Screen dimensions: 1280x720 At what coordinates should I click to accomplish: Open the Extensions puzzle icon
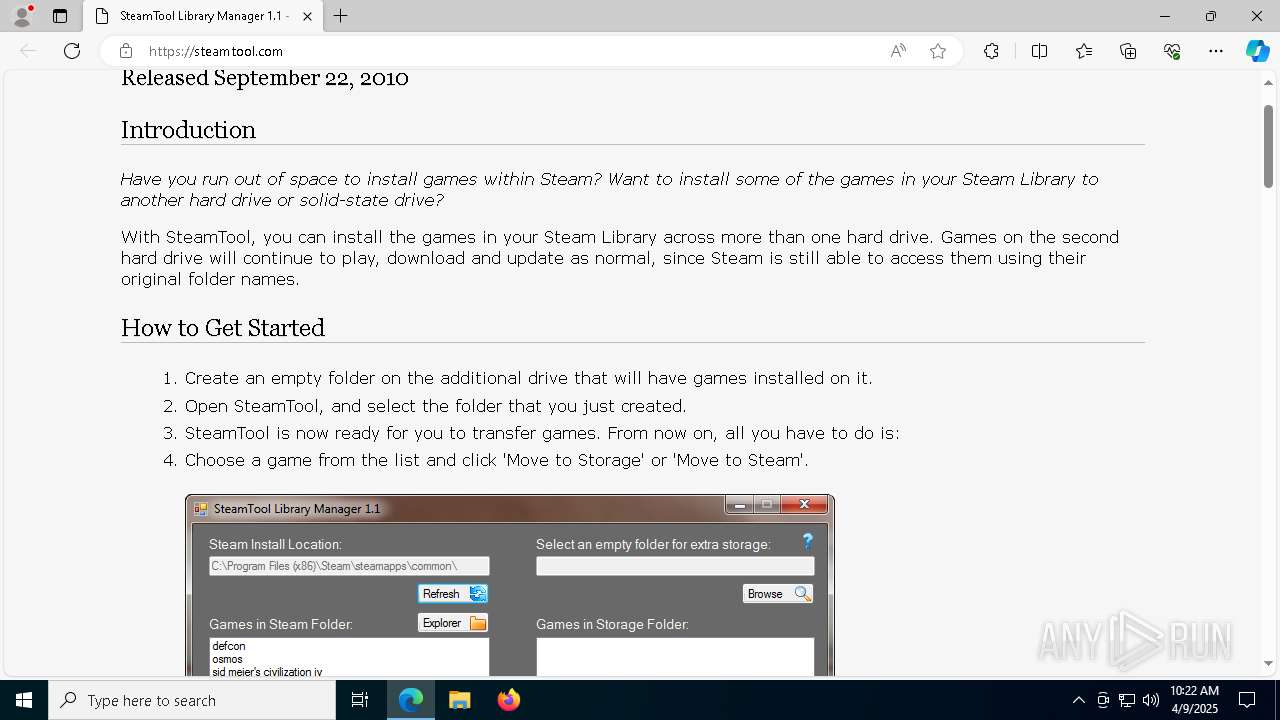[991, 51]
